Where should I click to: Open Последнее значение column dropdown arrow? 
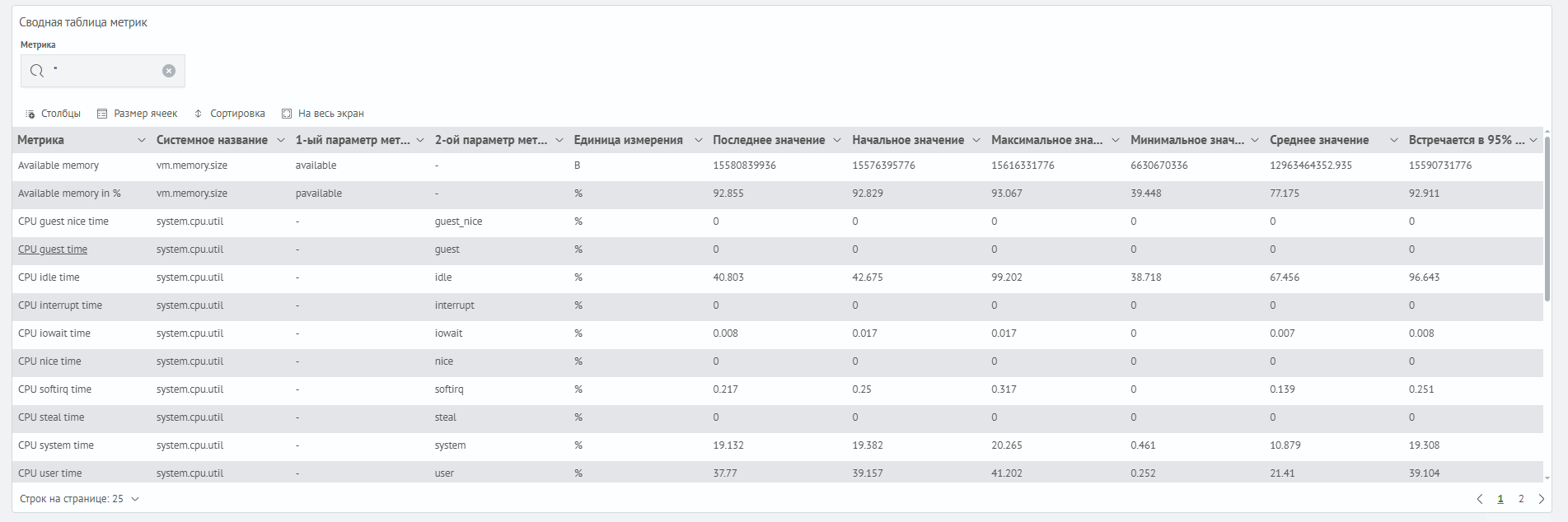point(837,141)
